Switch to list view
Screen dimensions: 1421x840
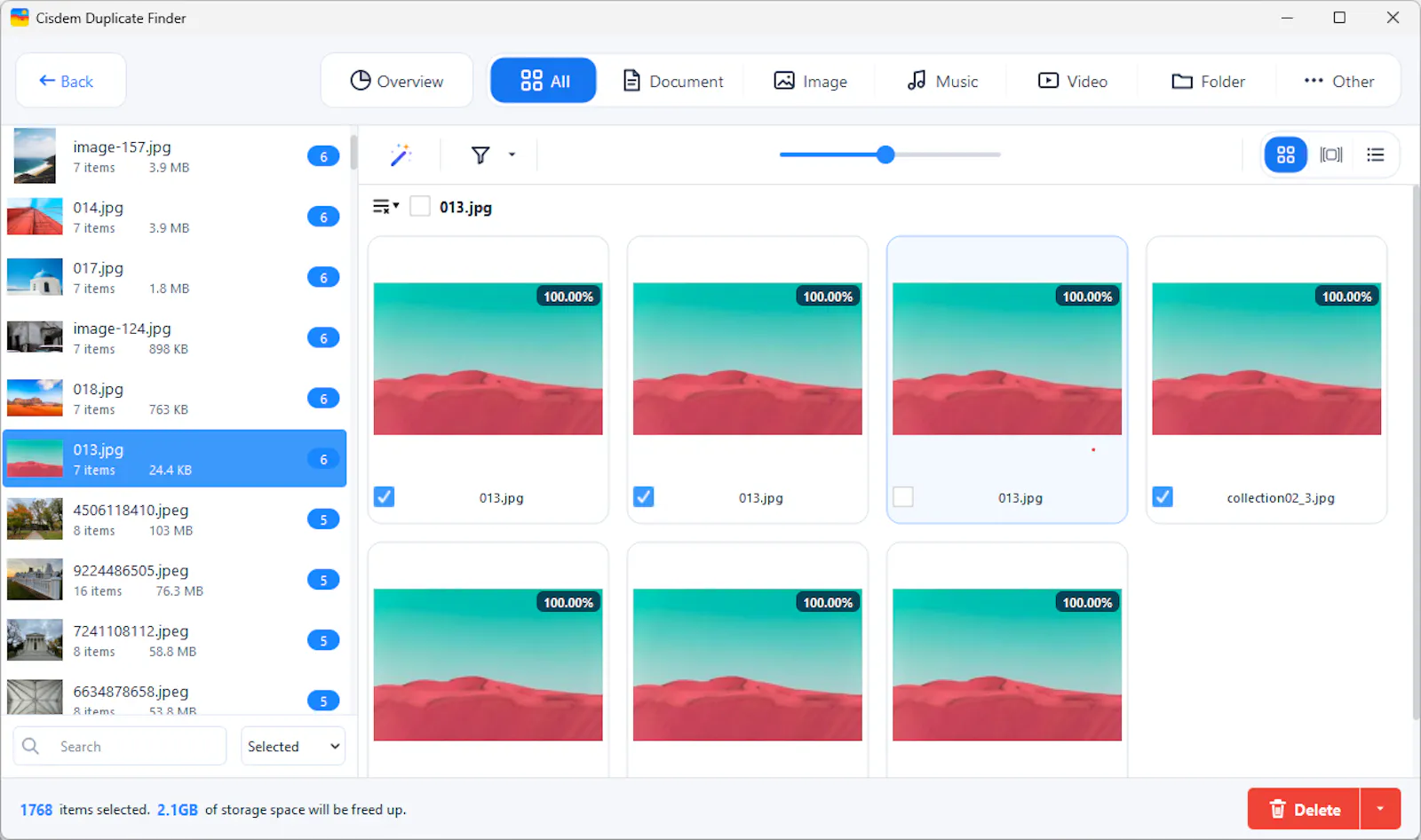tap(1375, 155)
